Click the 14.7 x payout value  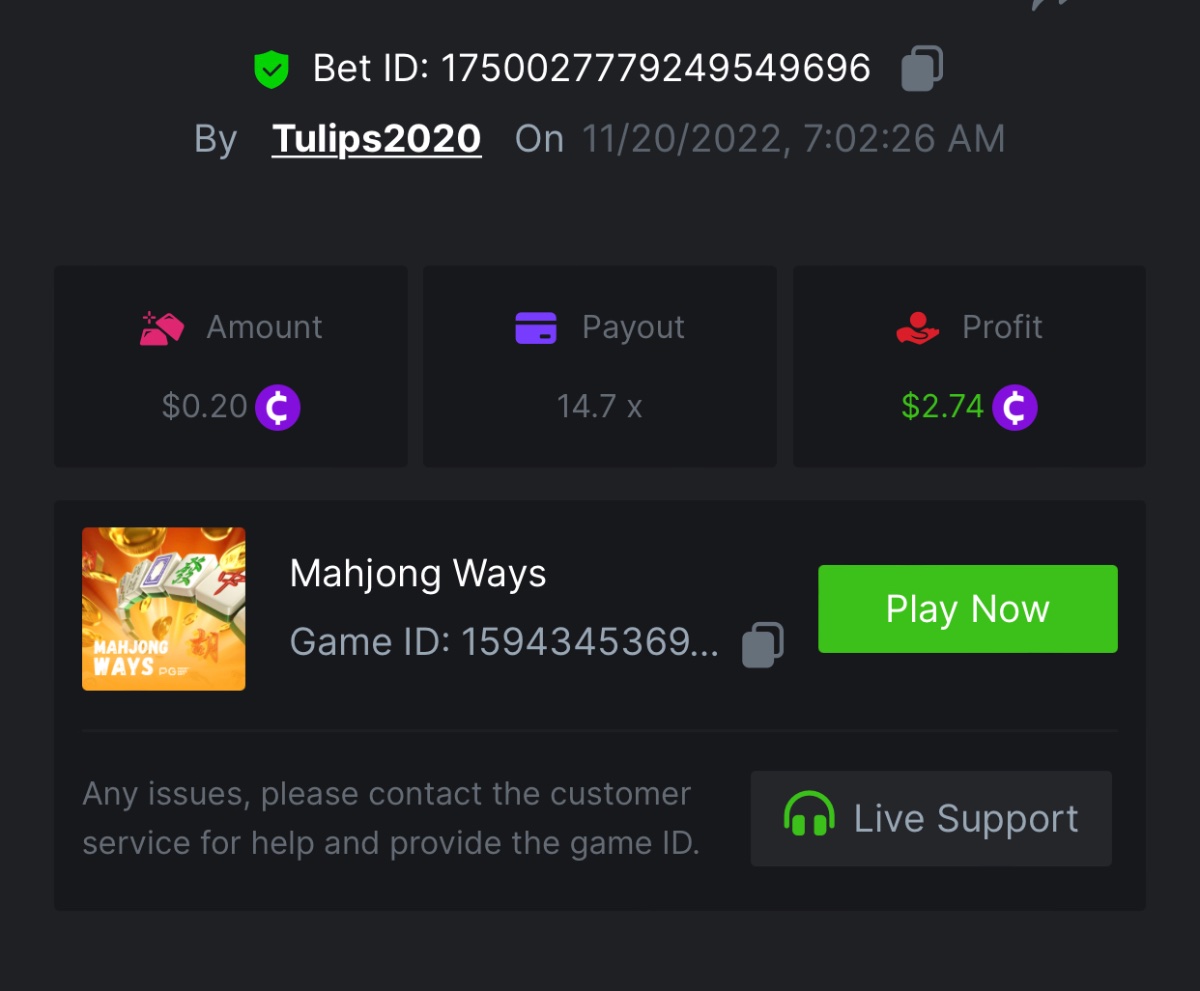click(599, 407)
